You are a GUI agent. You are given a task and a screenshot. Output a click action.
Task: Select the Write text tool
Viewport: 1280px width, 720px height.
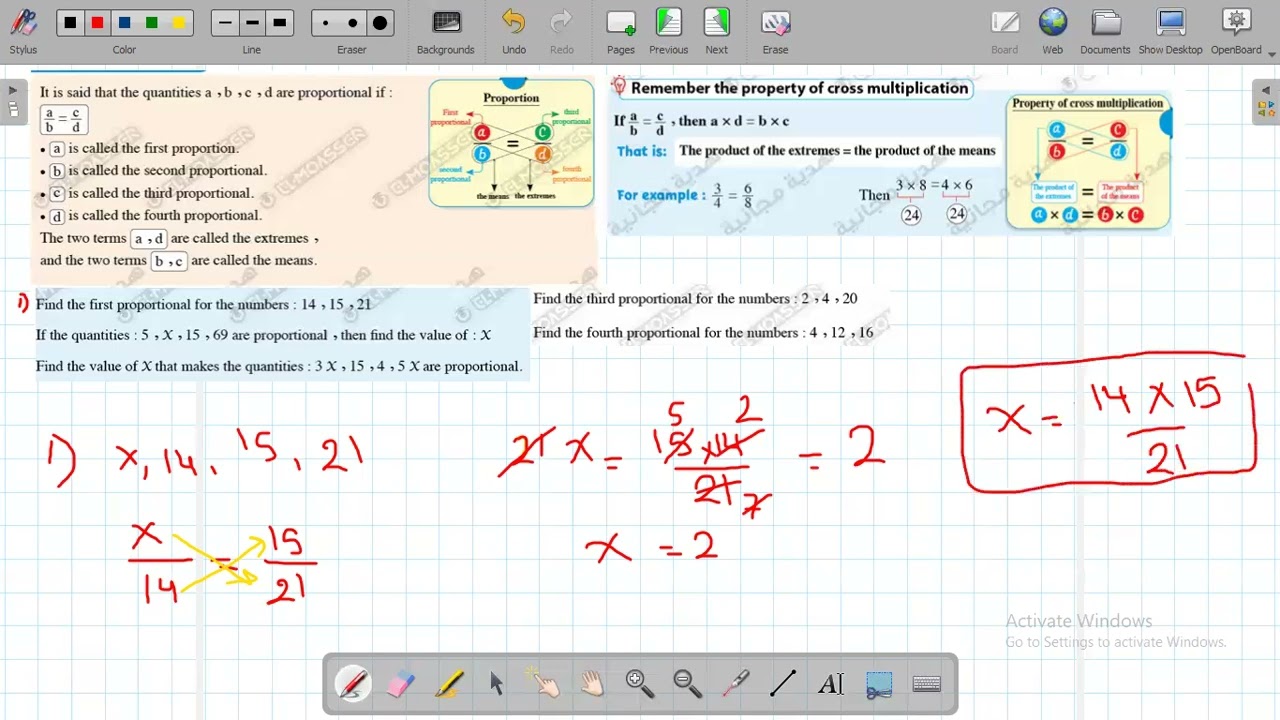pos(831,684)
